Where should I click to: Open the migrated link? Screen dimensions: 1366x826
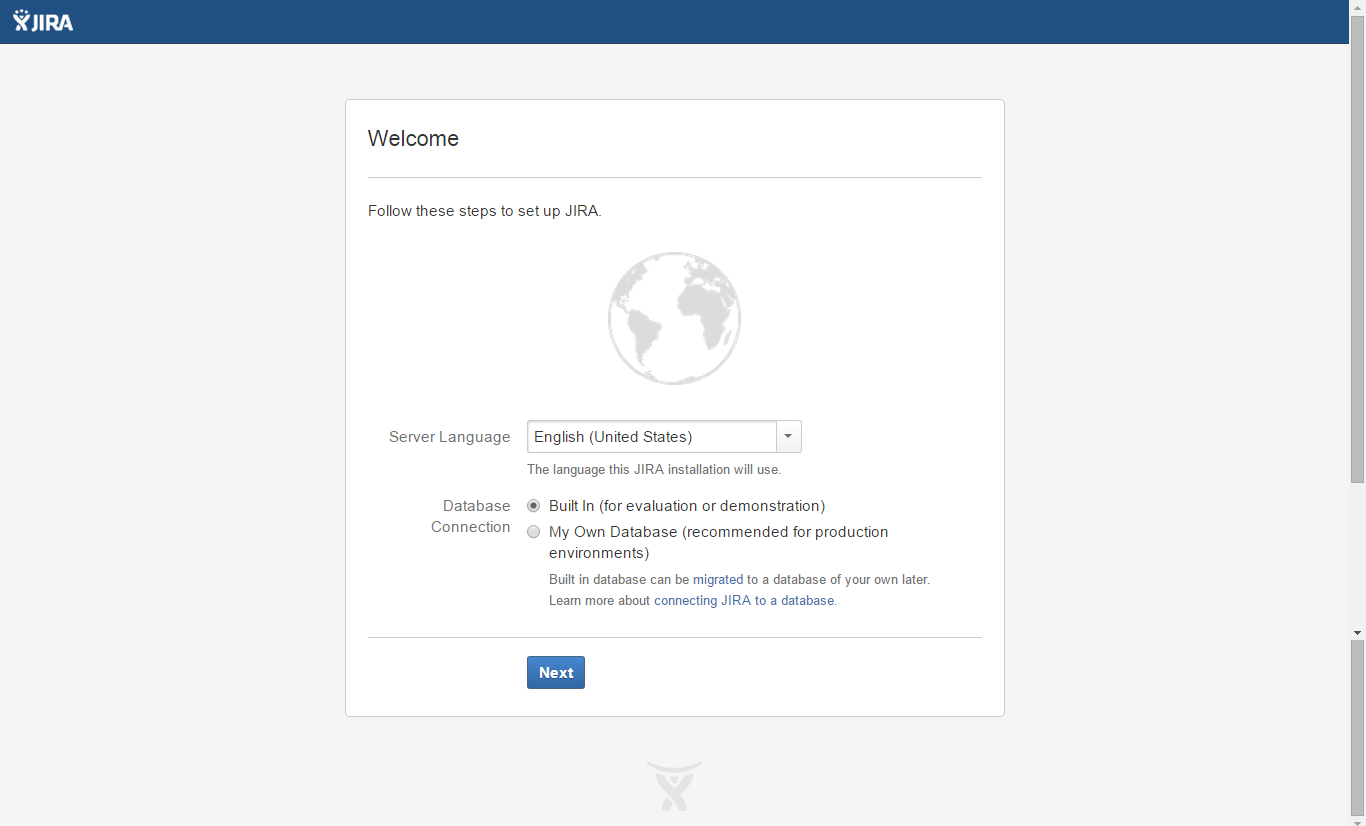(x=718, y=579)
